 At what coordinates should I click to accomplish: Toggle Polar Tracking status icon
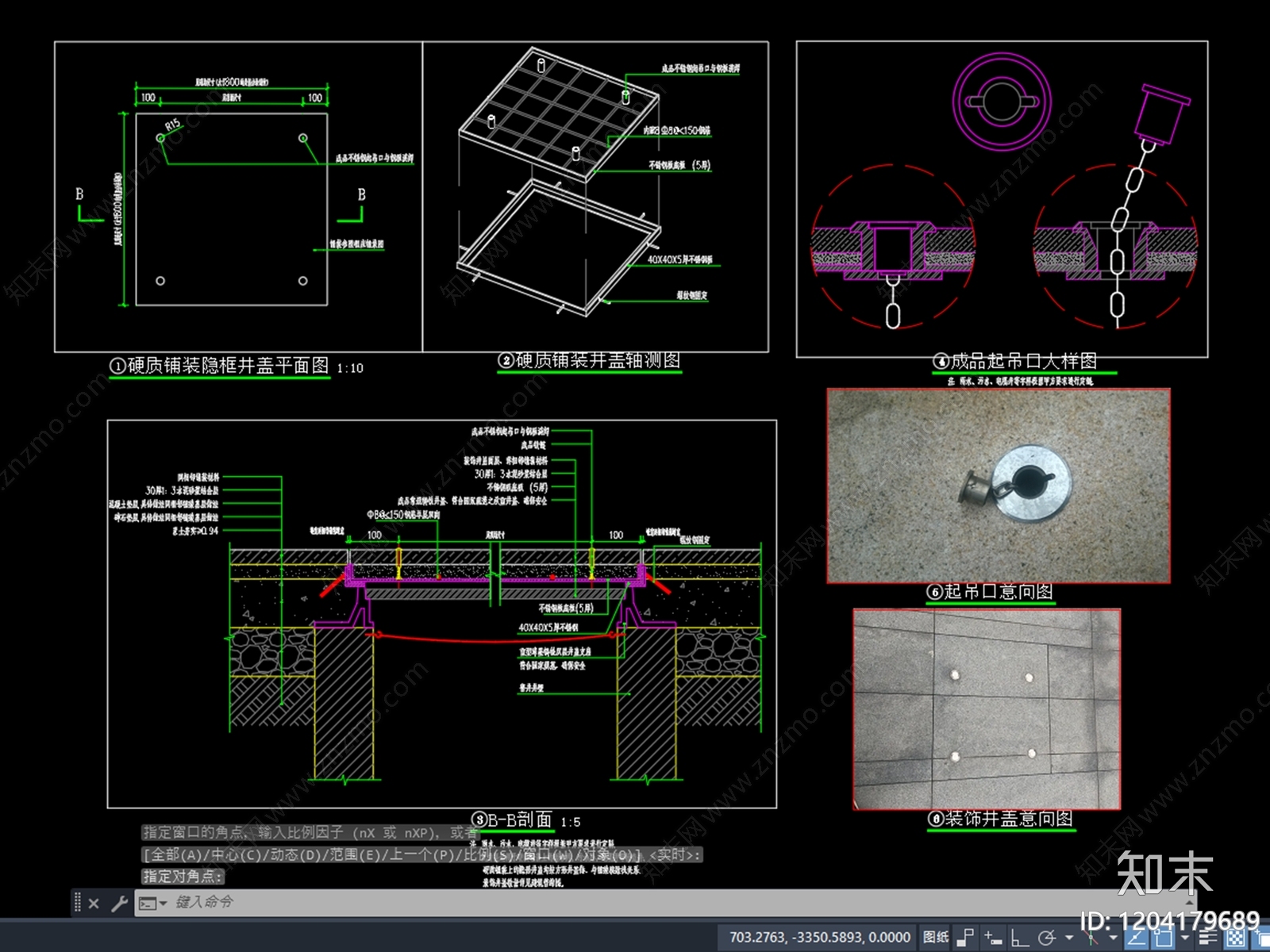click(1047, 938)
